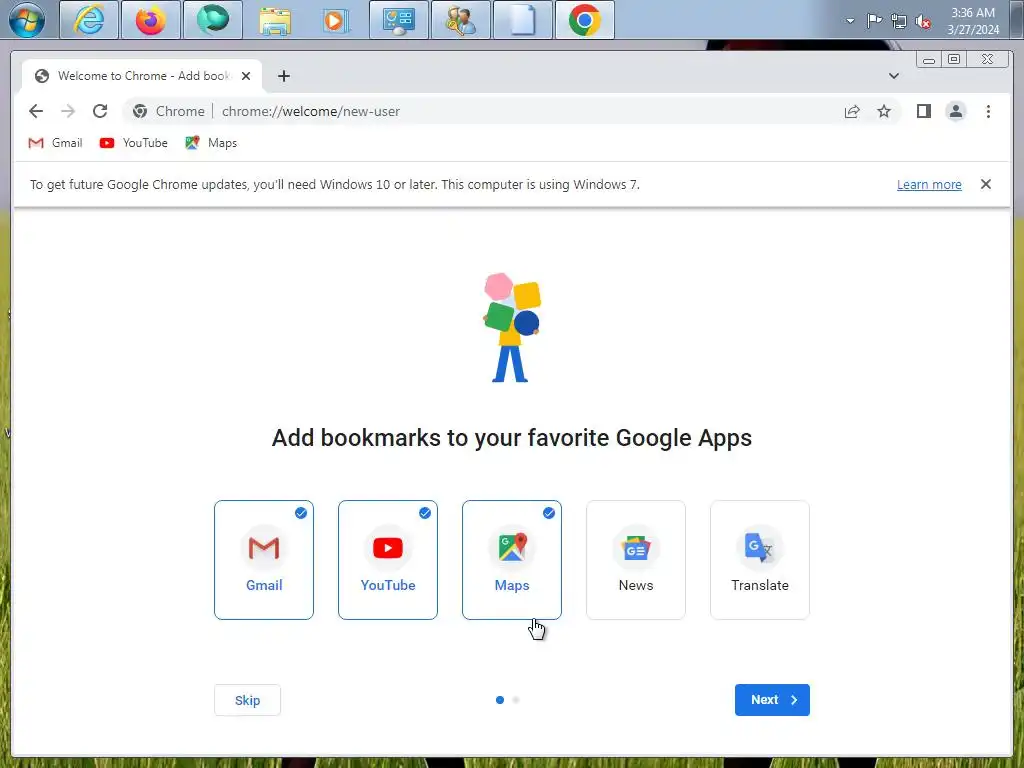
Task: Click the Chrome taskbar icon
Action: click(x=584, y=20)
